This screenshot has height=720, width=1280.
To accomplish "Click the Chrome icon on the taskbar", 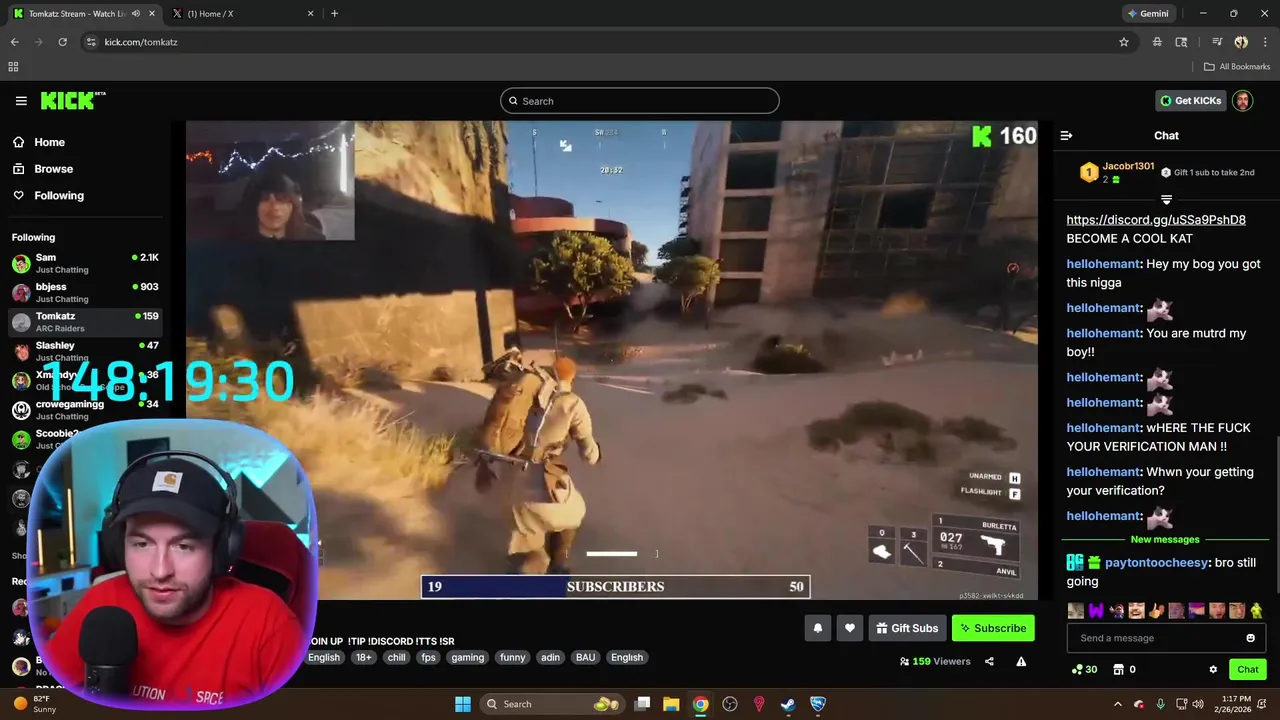I will (x=700, y=704).
